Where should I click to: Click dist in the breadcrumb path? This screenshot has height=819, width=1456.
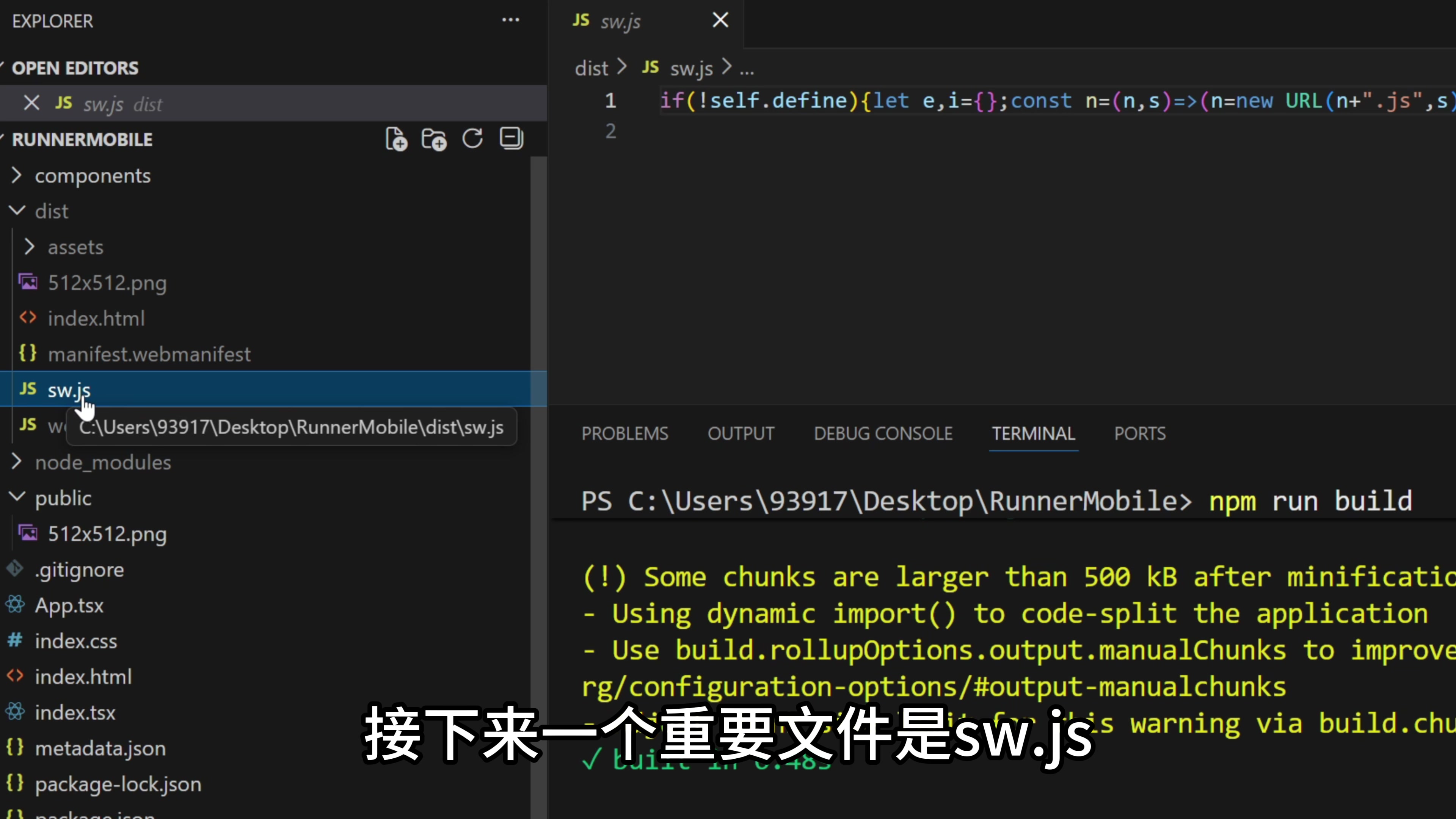pos(591,68)
